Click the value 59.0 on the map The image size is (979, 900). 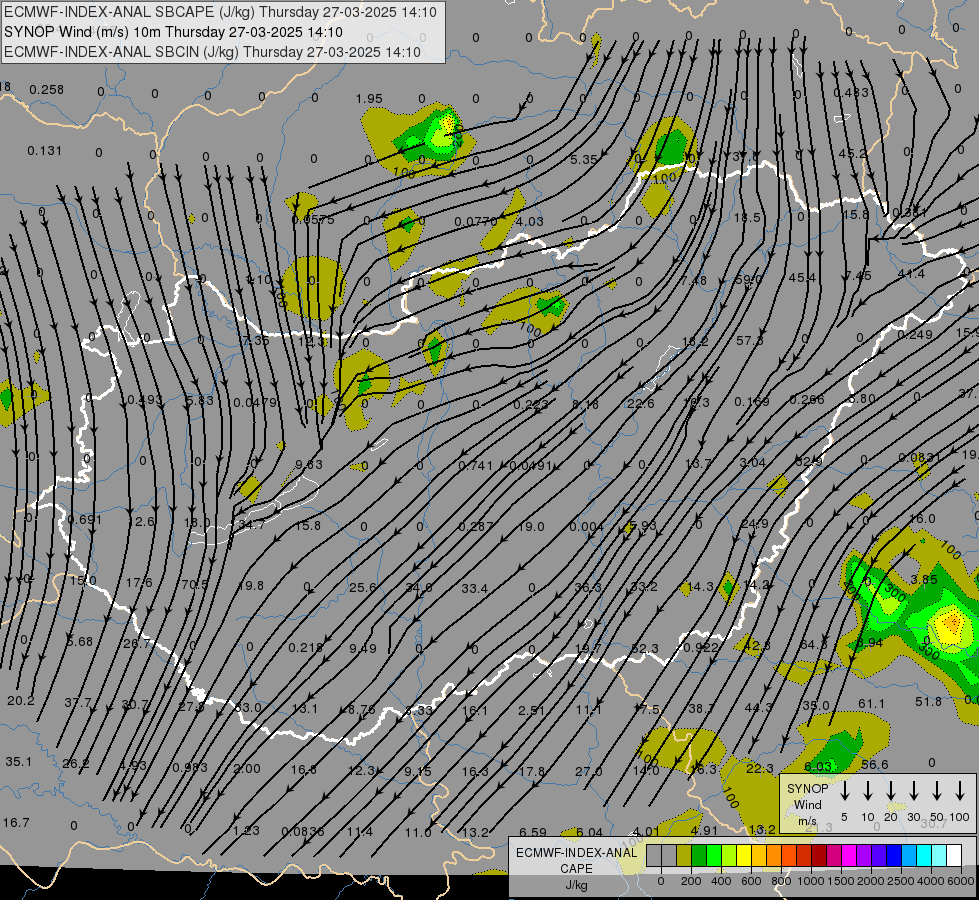point(749,280)
